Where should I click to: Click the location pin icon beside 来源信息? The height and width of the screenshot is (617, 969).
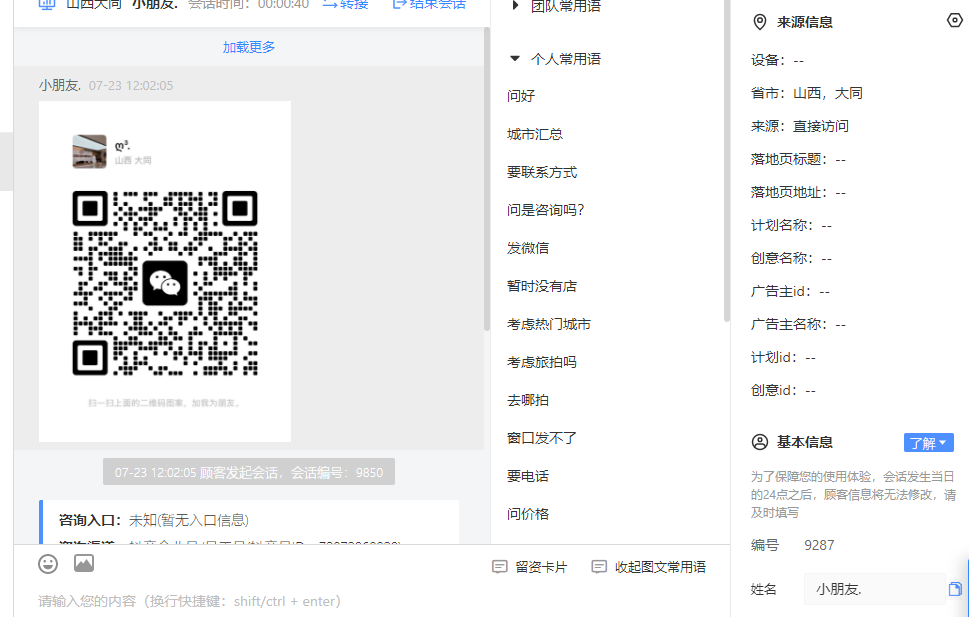760,22
